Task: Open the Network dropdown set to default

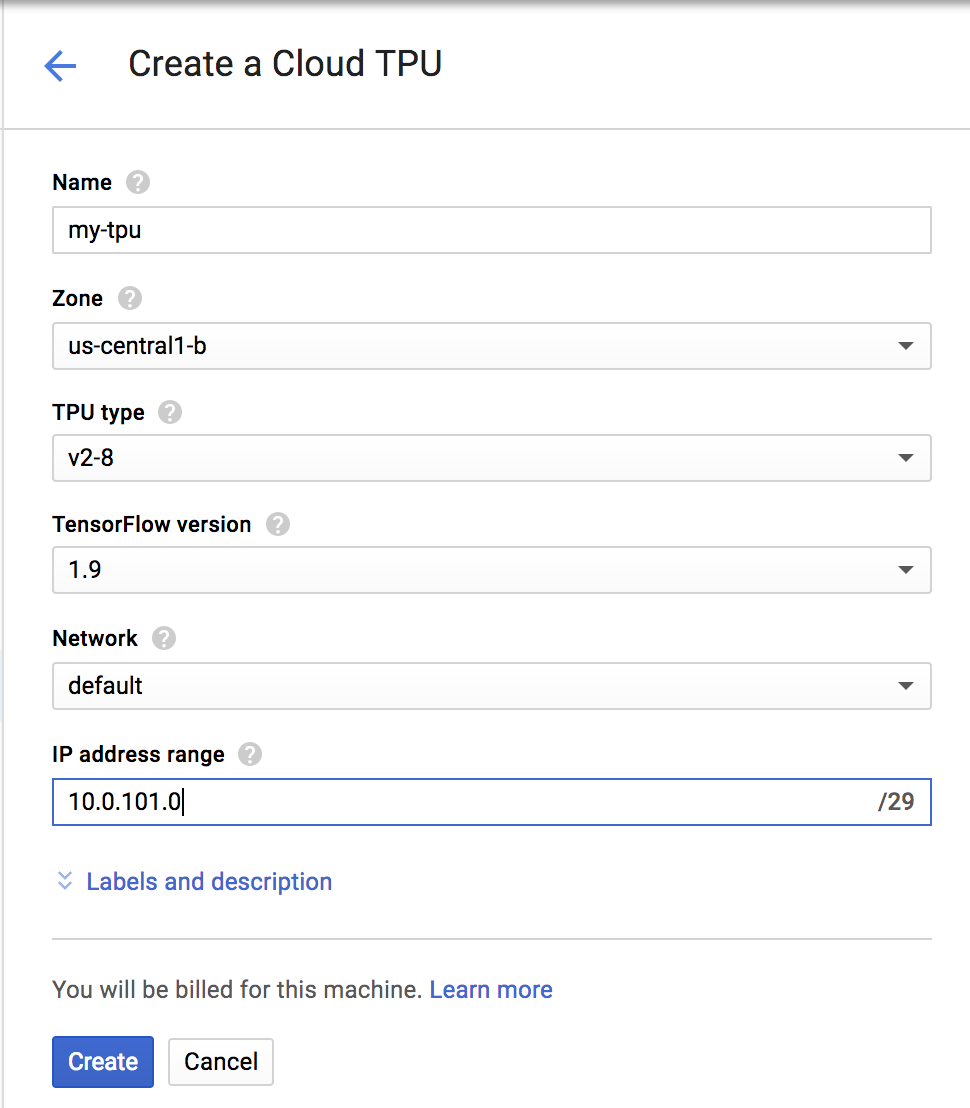Action: [x=491, y=686]
